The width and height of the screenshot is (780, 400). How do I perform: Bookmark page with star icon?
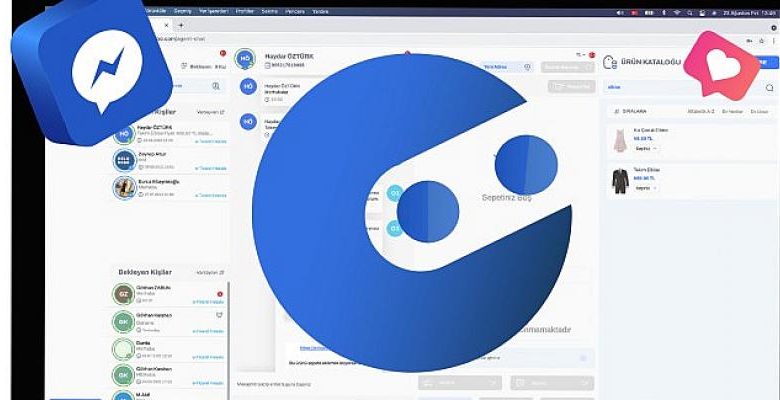(x=762, y=40)
